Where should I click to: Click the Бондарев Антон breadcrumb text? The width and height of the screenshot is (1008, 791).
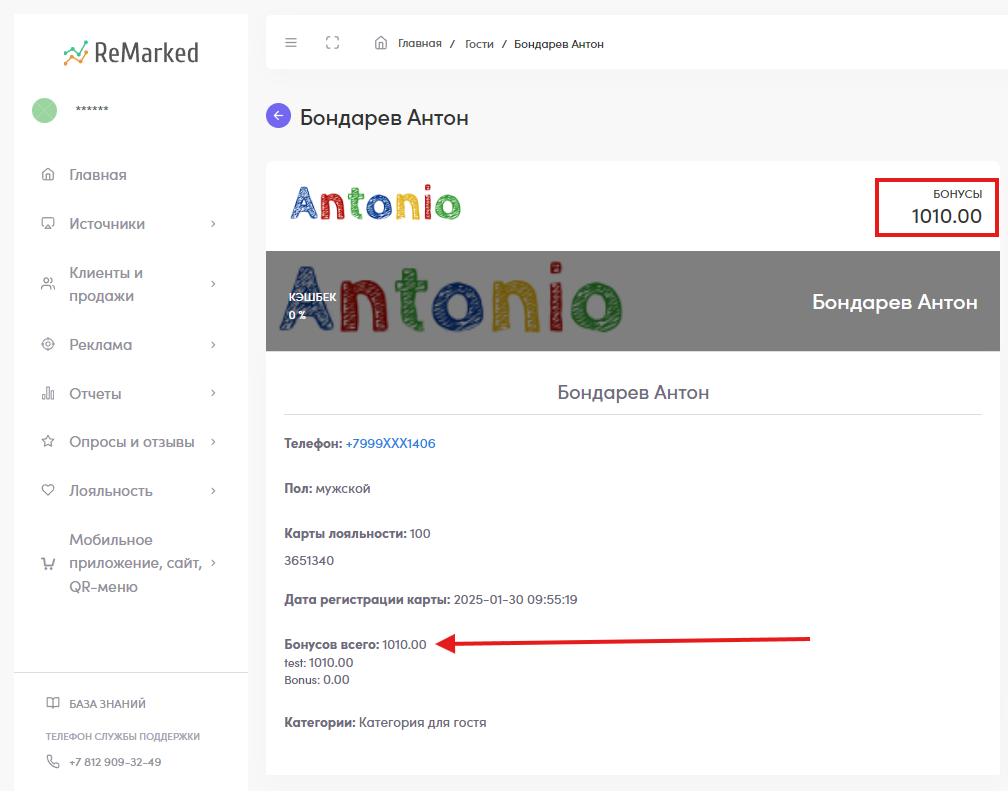point(559,44)
